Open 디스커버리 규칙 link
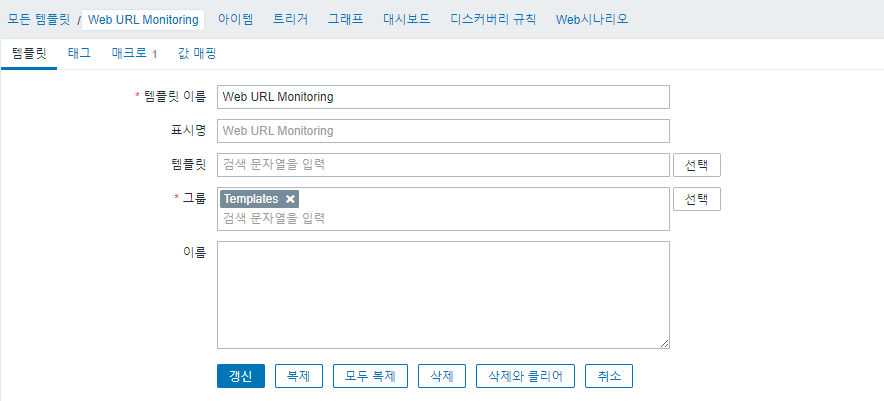The width and height of the screenshot is (884, 401). [493, 19]
